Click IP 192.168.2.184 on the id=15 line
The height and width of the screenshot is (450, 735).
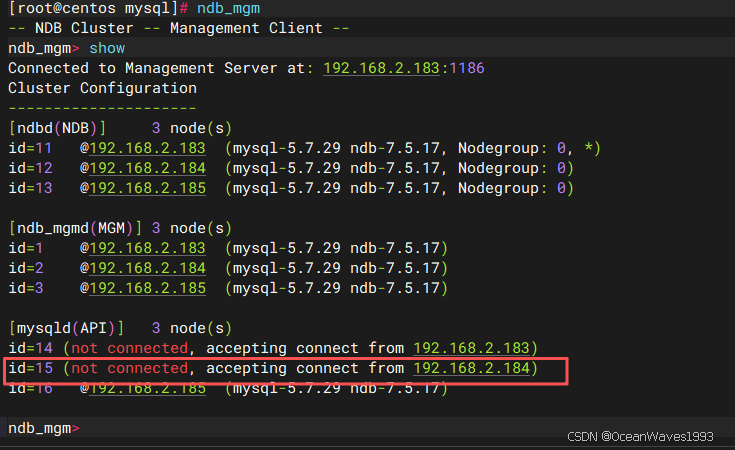(x=471, y=368)
